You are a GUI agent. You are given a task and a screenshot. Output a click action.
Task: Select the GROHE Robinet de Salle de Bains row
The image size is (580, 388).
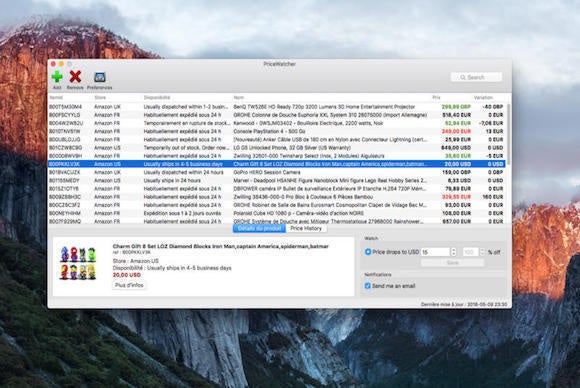(277, 205)
